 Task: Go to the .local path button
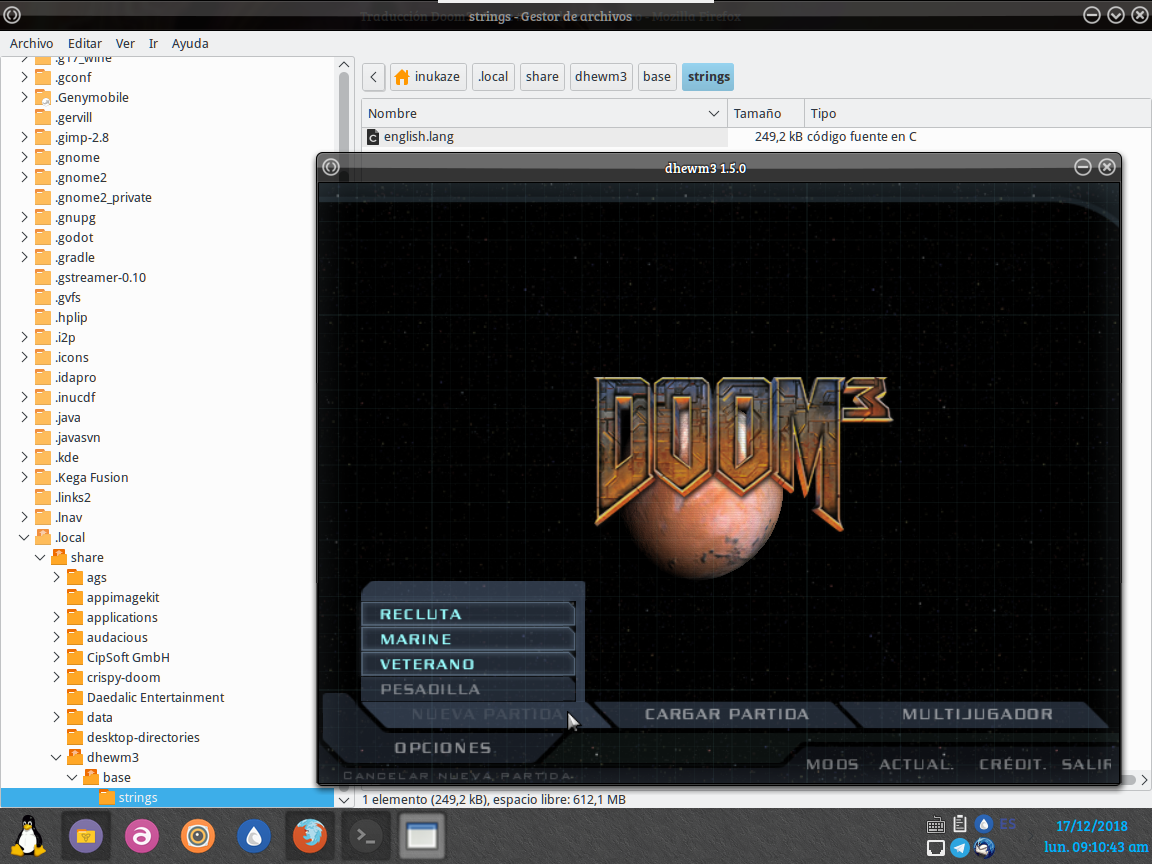pos(493,76)
